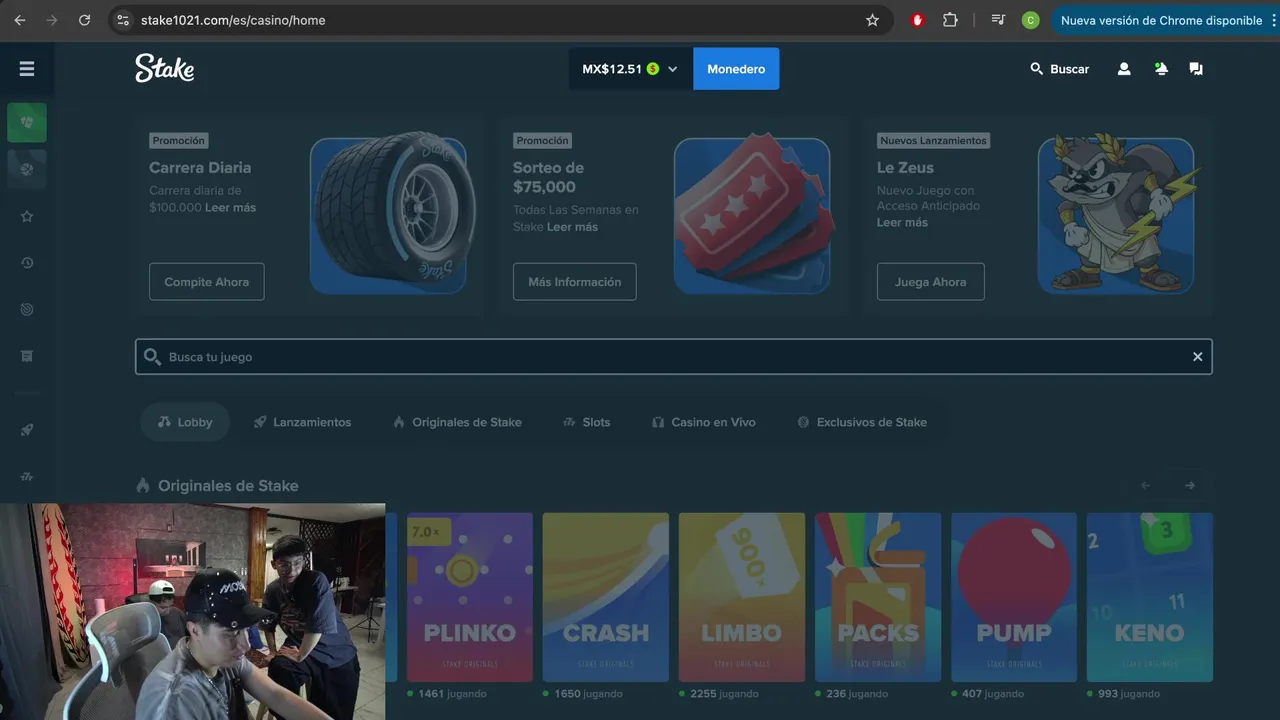
Task: Open notifications bell icon
Action: pos(1160,69)
